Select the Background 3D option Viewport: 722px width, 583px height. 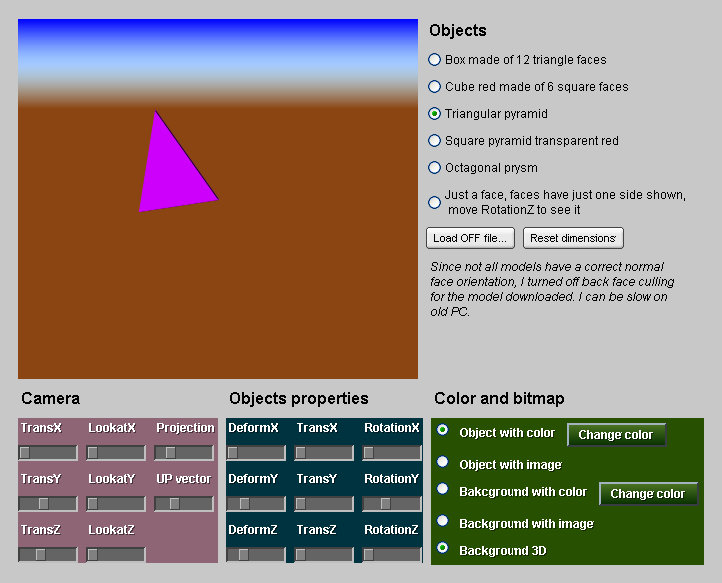point(443,548)
